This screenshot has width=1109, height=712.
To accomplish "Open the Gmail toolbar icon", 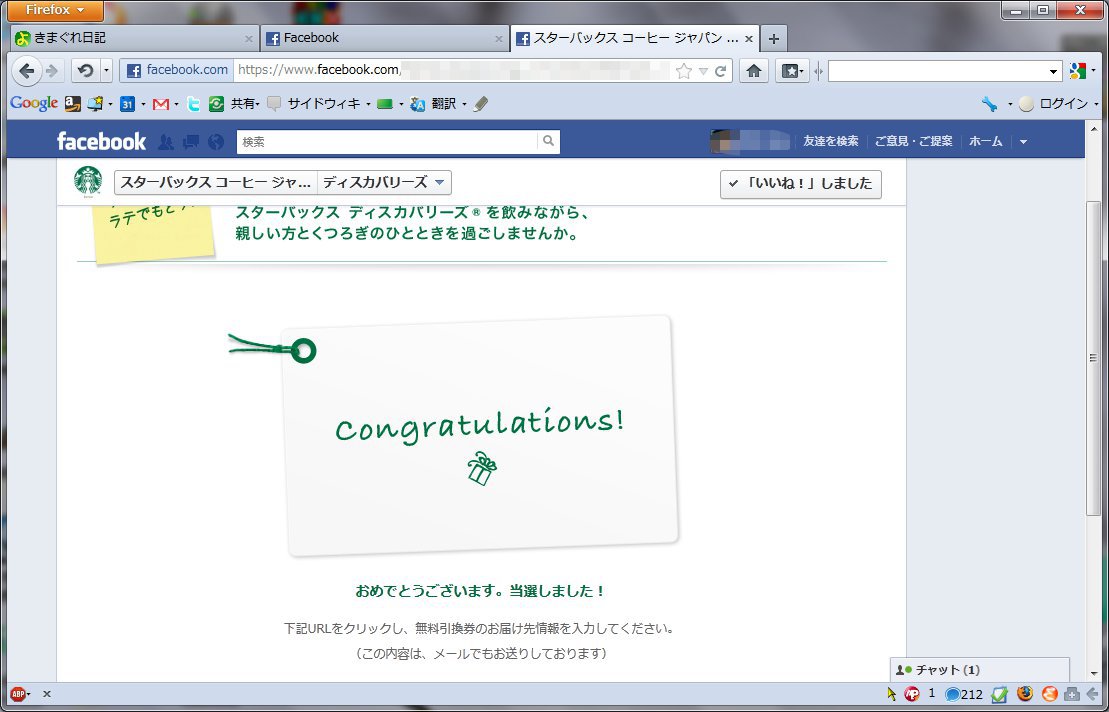I will click(x=161, y=105).
